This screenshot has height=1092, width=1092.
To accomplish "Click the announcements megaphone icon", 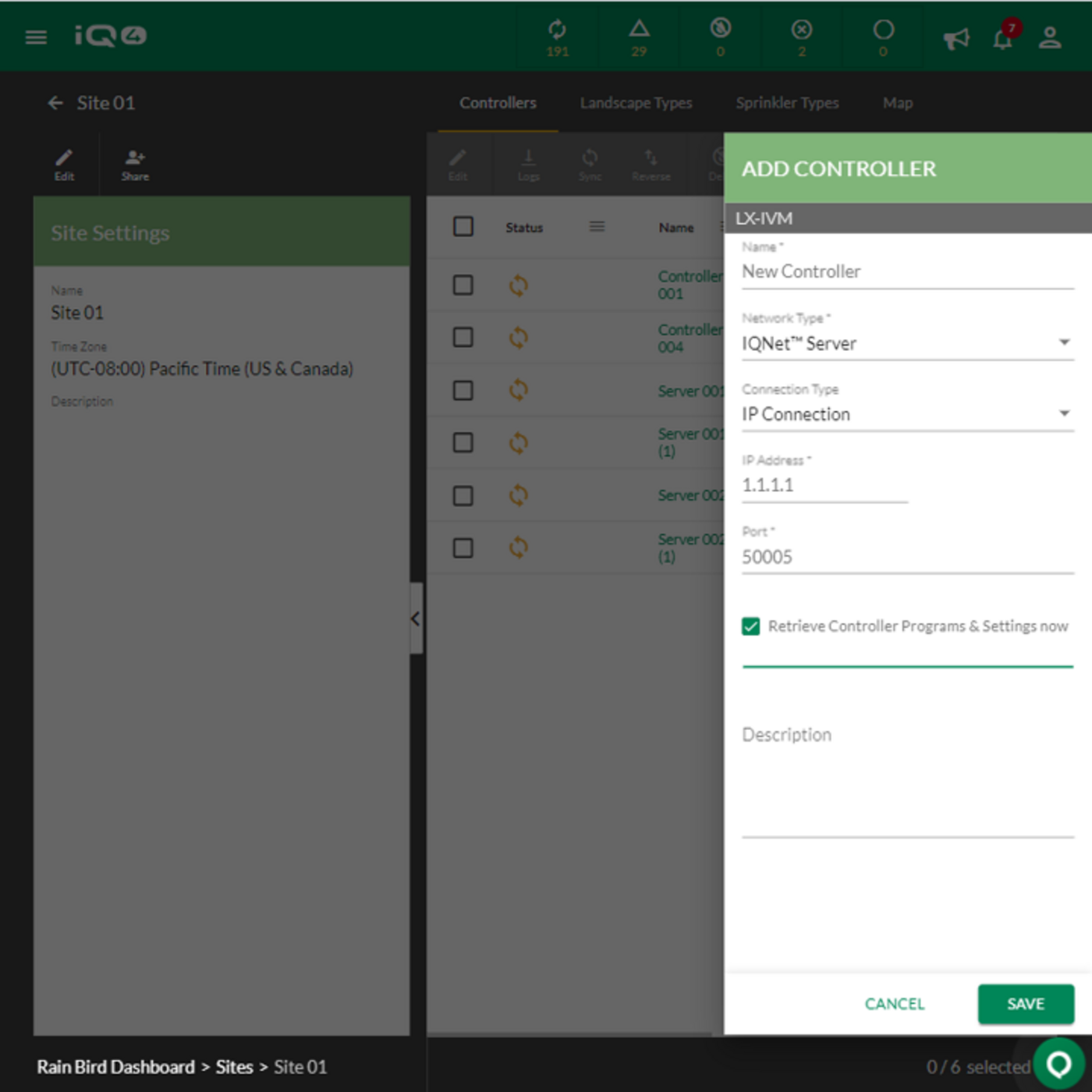I will pos(955,37).
